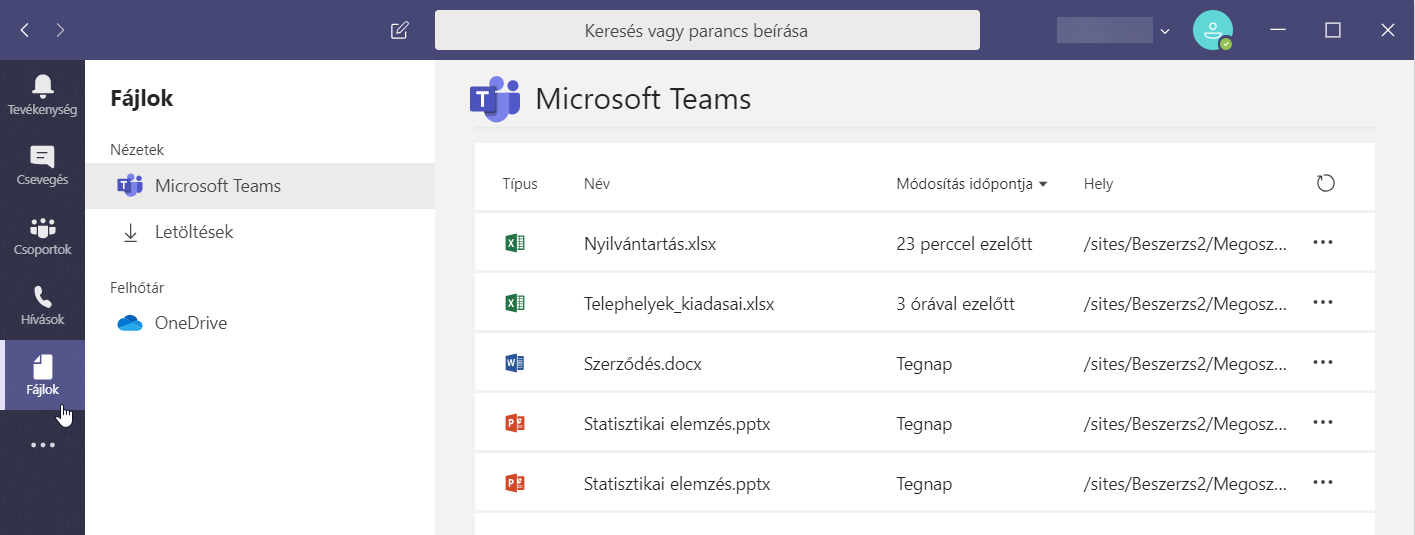Select the Letöltések view
This screenshot has height=535, width=1415.
[194, 232]
